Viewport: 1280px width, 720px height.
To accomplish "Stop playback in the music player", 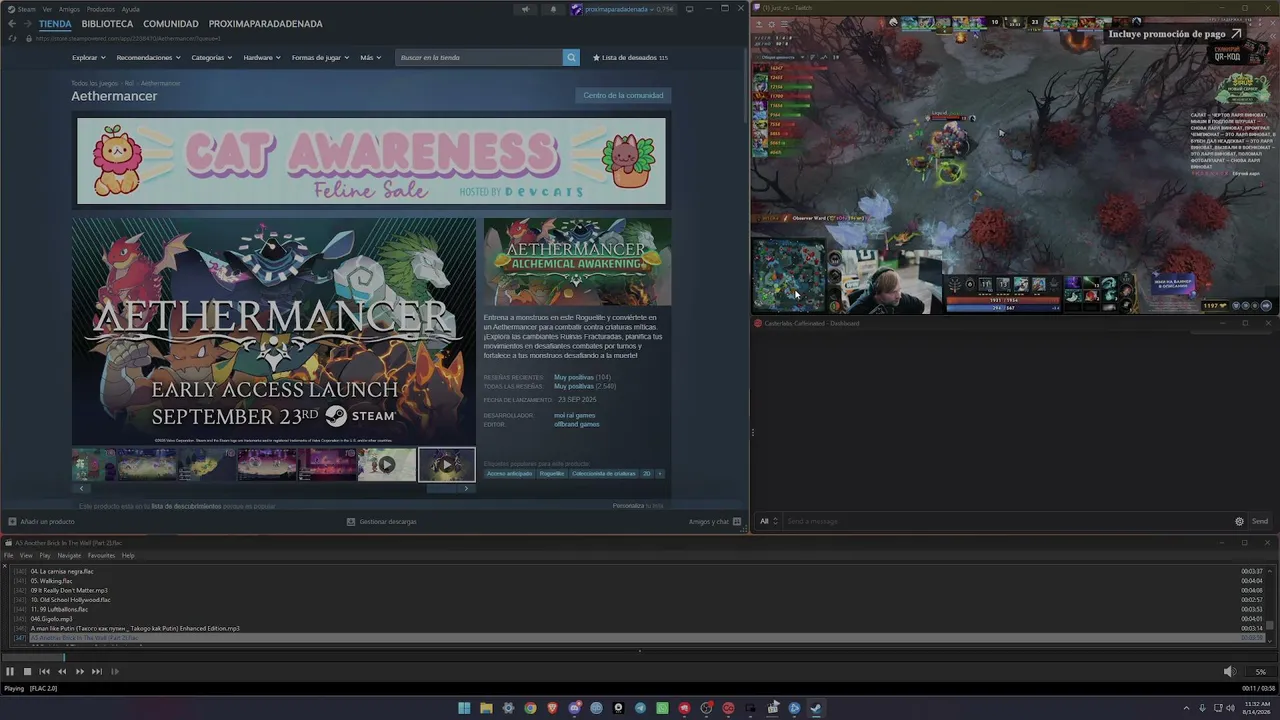I will click(27, 672).
